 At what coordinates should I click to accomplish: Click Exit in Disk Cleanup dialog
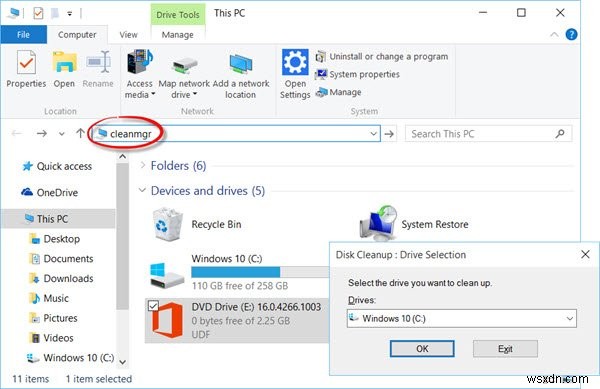click(505, 349)
